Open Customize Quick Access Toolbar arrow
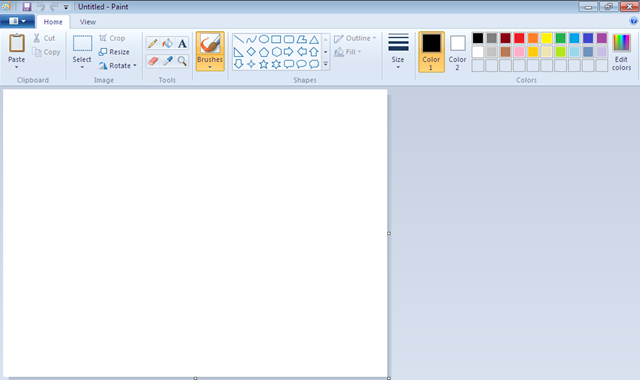Image resolution: width=640 pixels, height=380 pixels. 66,7
